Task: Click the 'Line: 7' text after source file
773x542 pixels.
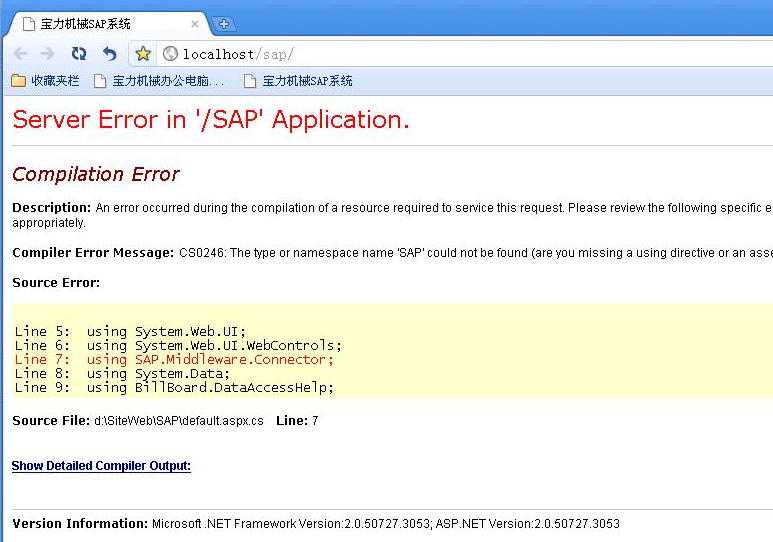Action: point(297,421)
